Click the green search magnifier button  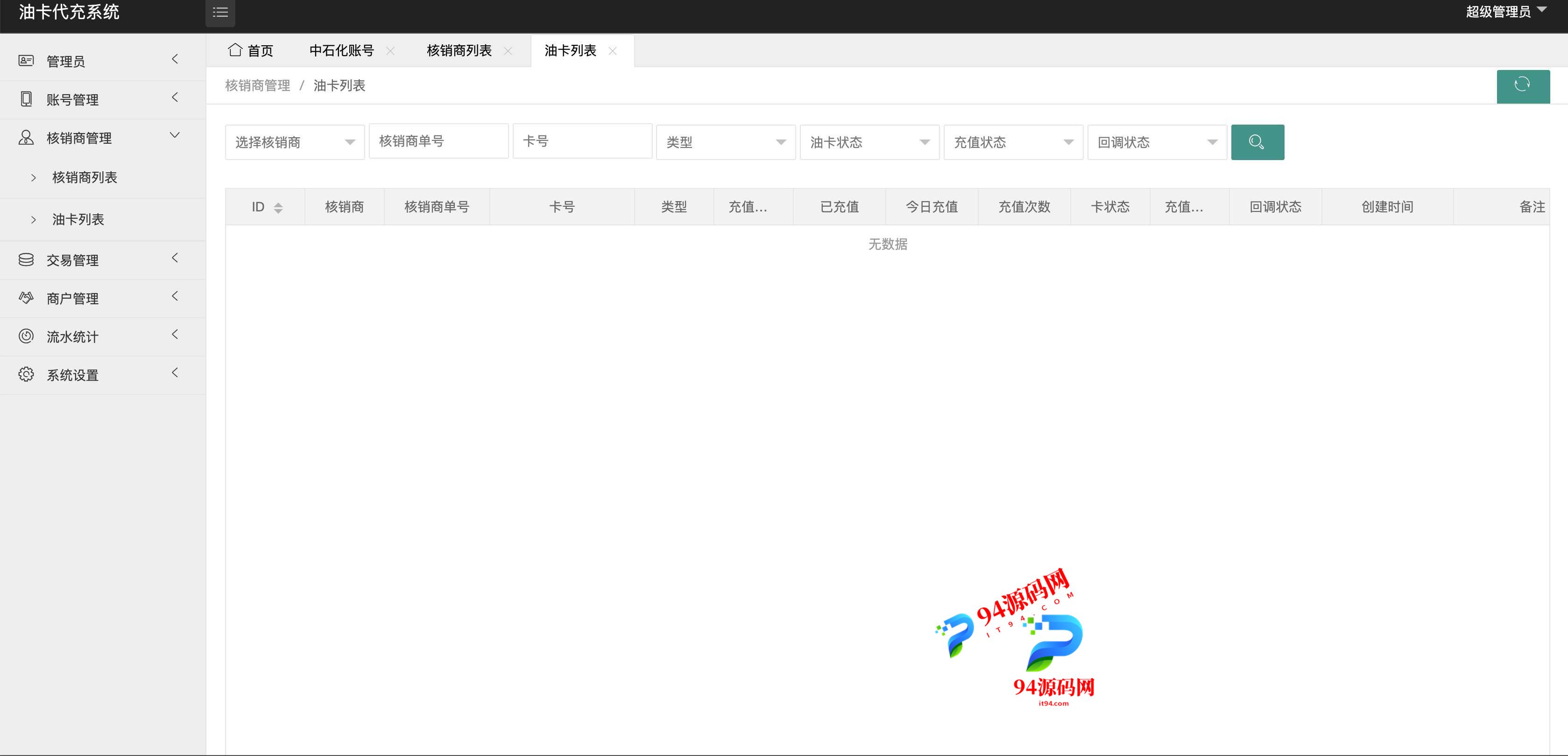1257,142
